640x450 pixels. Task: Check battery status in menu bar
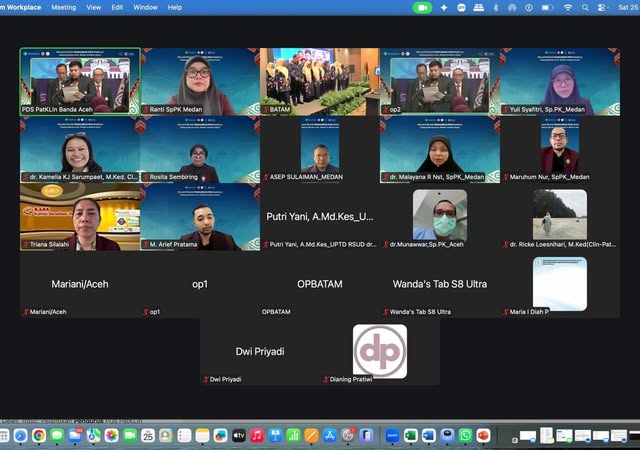(547, 7)
